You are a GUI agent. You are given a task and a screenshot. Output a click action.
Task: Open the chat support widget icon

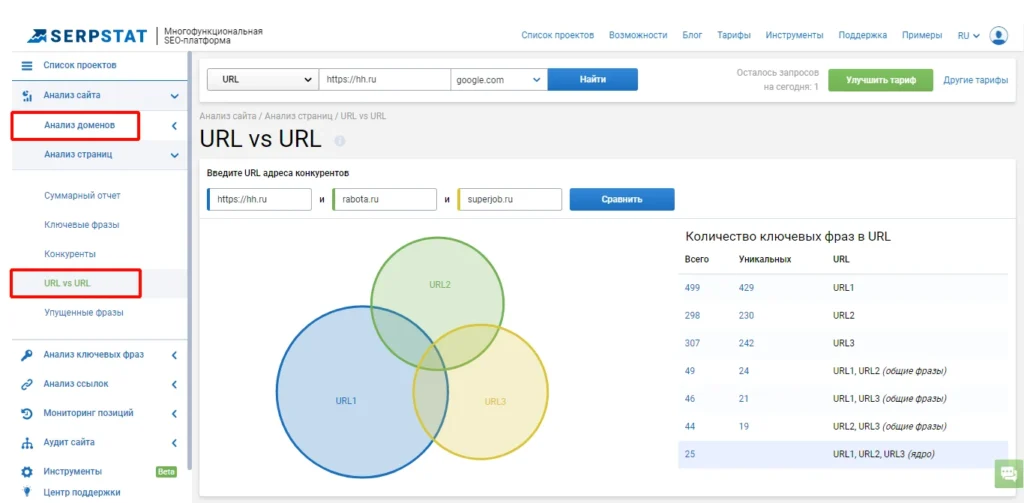1009,473
